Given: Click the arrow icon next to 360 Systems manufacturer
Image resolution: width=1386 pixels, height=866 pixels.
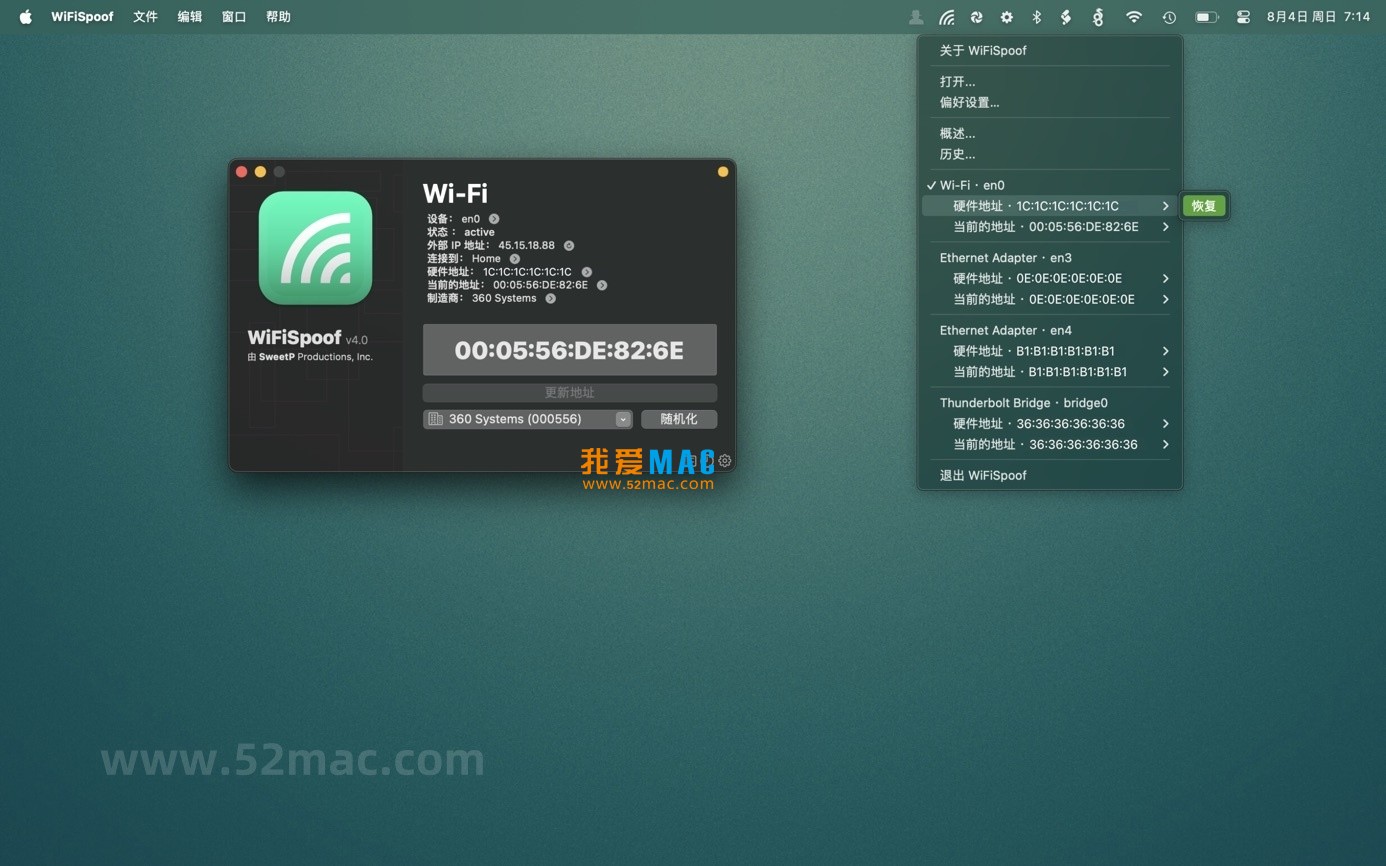Looking at the screenshot, I should point(551,298).
